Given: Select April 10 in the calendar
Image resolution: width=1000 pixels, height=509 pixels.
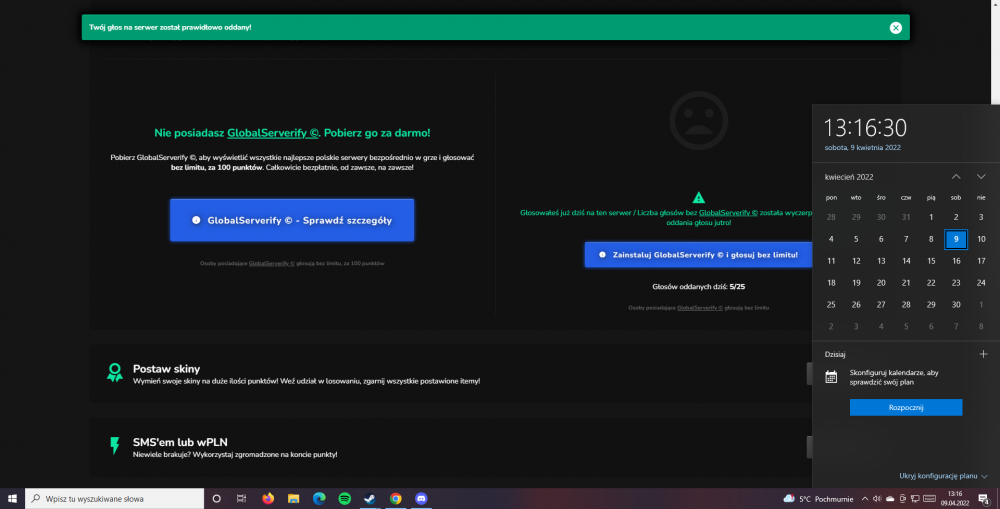Looking at the screenshot, I should pyautogui.click(x=981, y=239).
